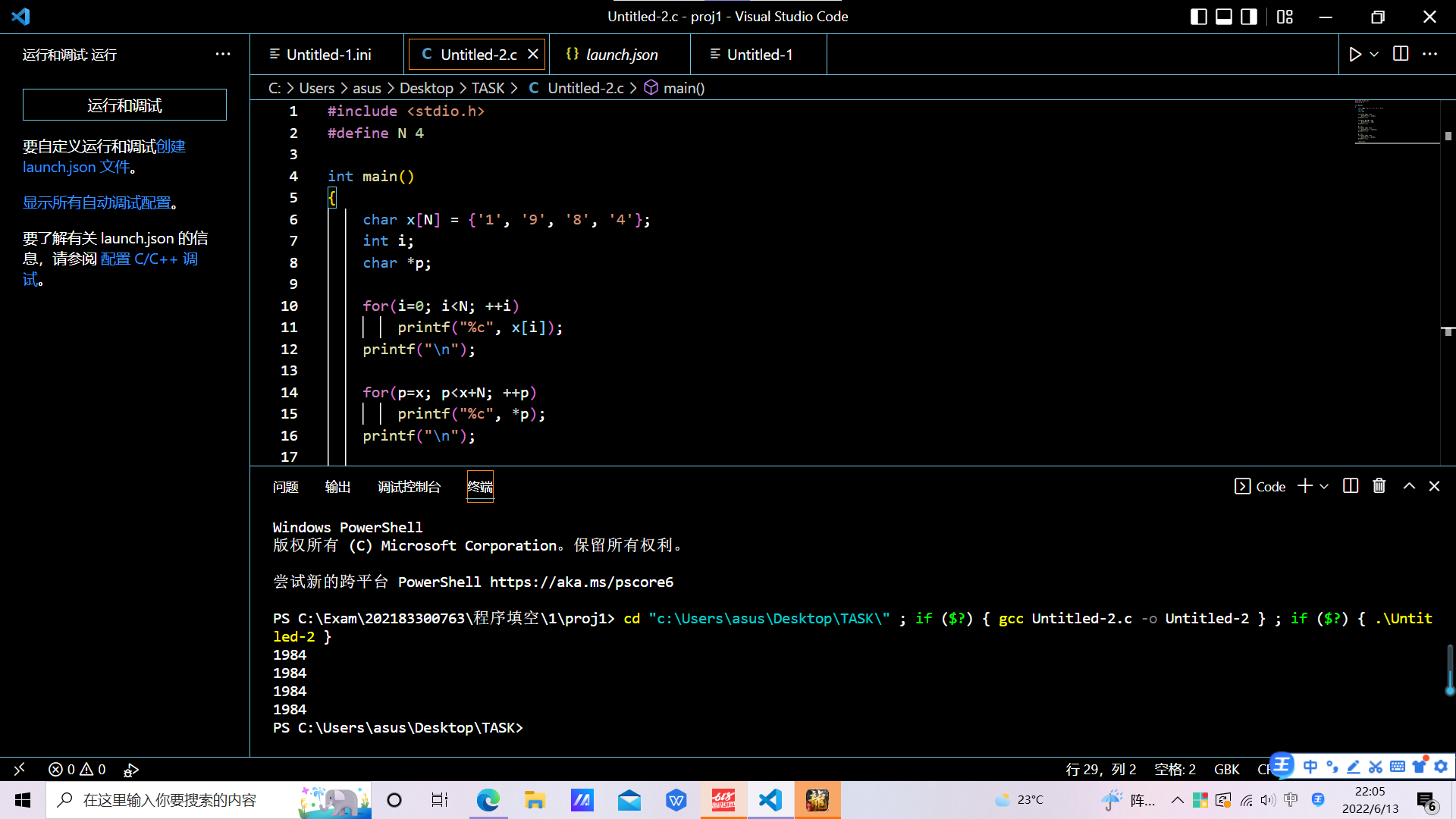Open the IME skin shirt icon
The image size is (1456, 819).
point(1420,766)
